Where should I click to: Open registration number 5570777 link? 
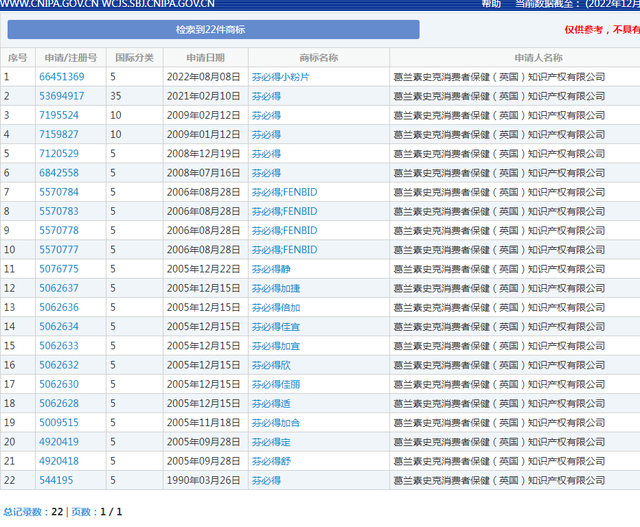[x=59, y=249]
